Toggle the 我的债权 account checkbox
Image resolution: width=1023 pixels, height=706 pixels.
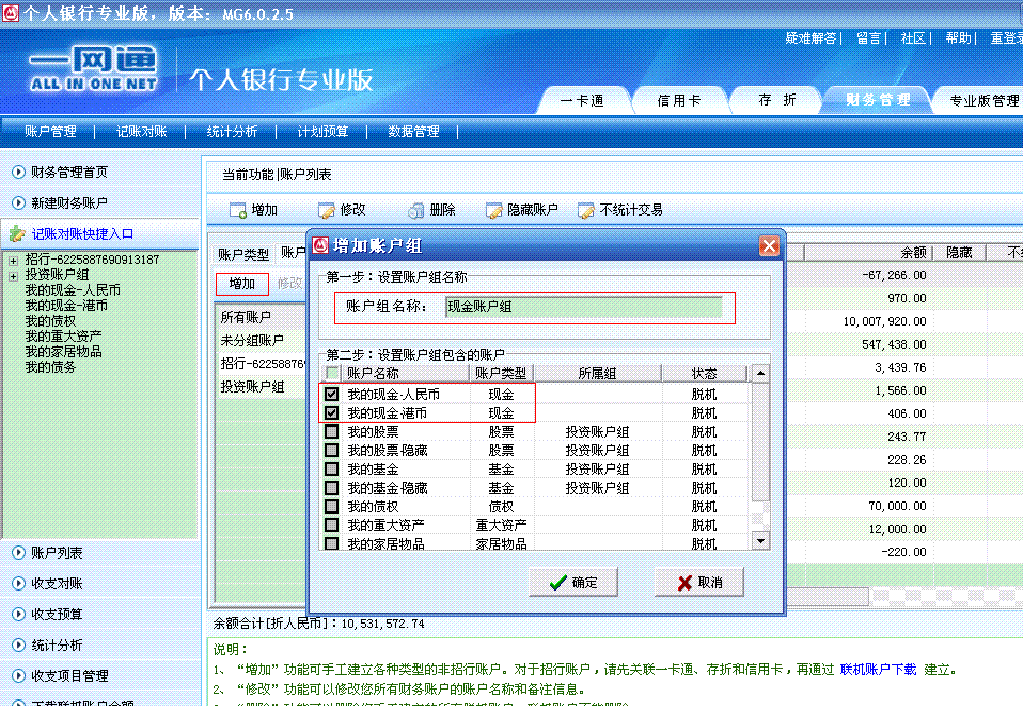(x=331, y=506)
